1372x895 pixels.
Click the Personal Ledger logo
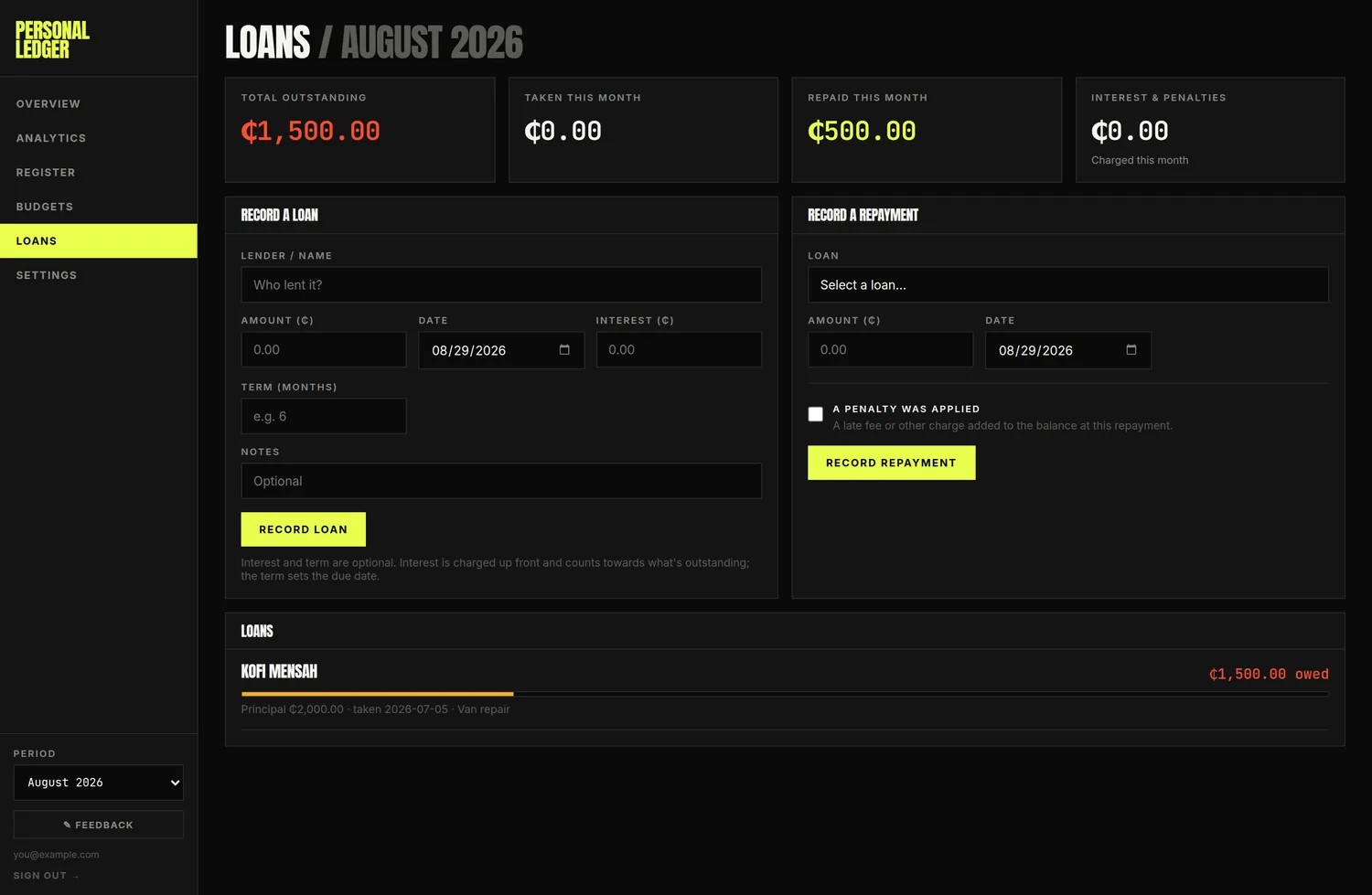pyautogui.click(x=52, y=39)
